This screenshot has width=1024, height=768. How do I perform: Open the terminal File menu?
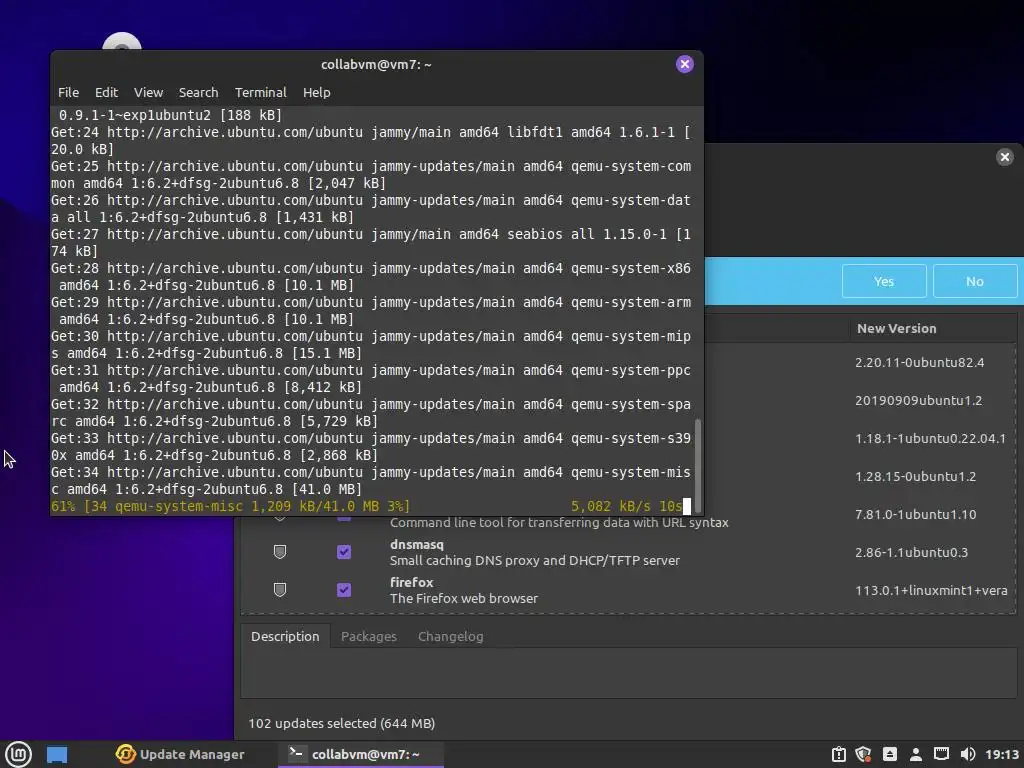[x=69, y=93]
